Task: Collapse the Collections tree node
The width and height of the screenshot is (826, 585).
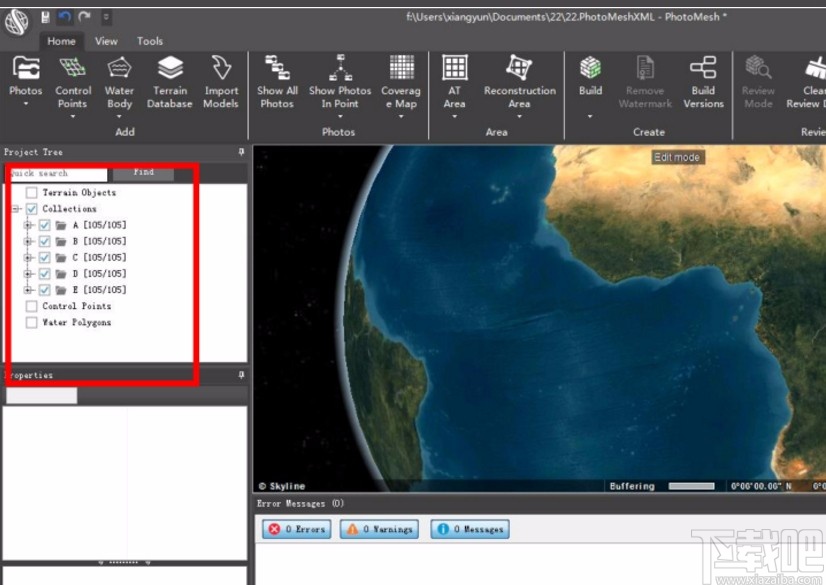Action: [x=16, y=209]
